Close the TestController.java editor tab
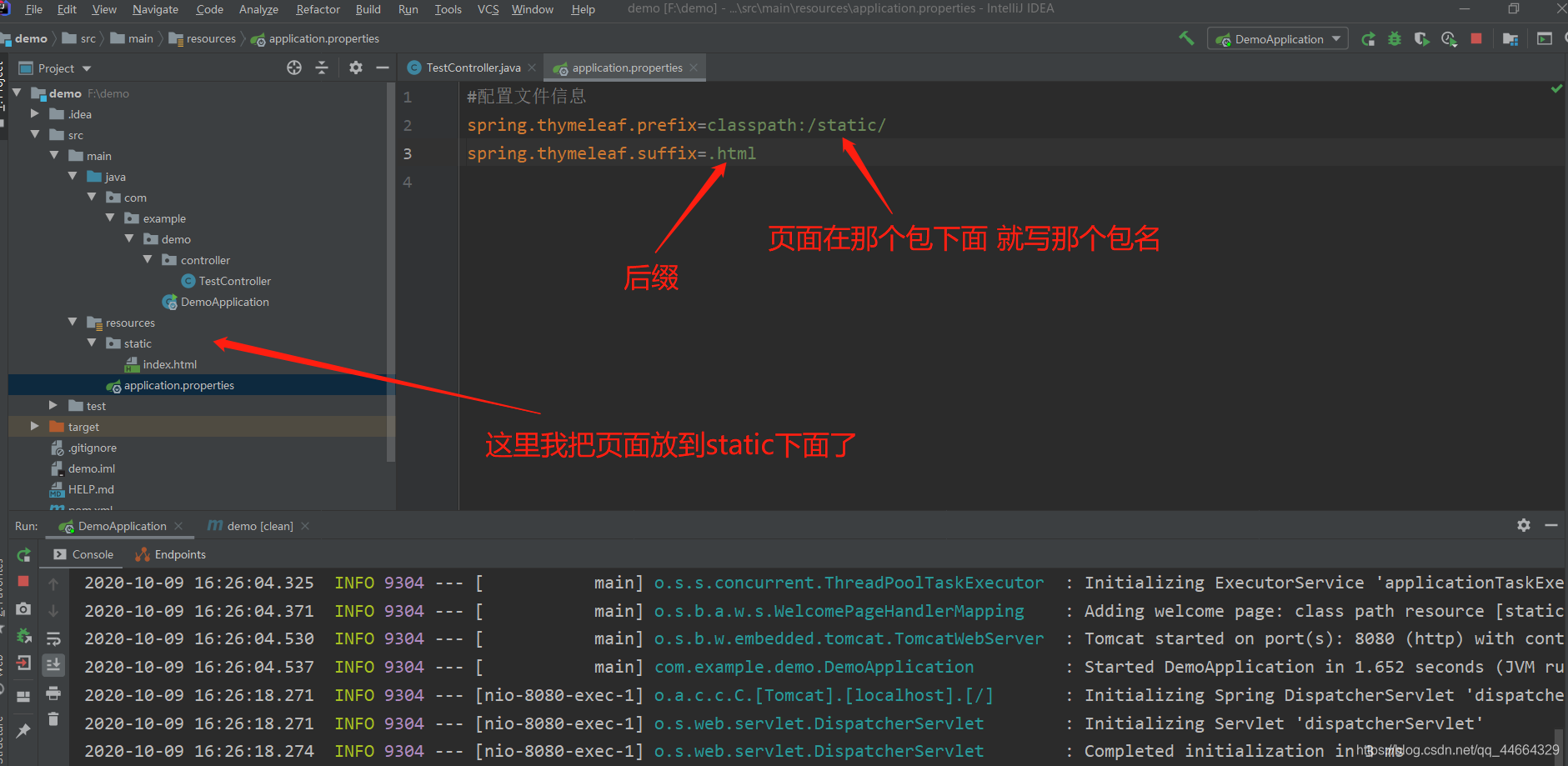Screen dimensions: 1568x766 [532, 68]
